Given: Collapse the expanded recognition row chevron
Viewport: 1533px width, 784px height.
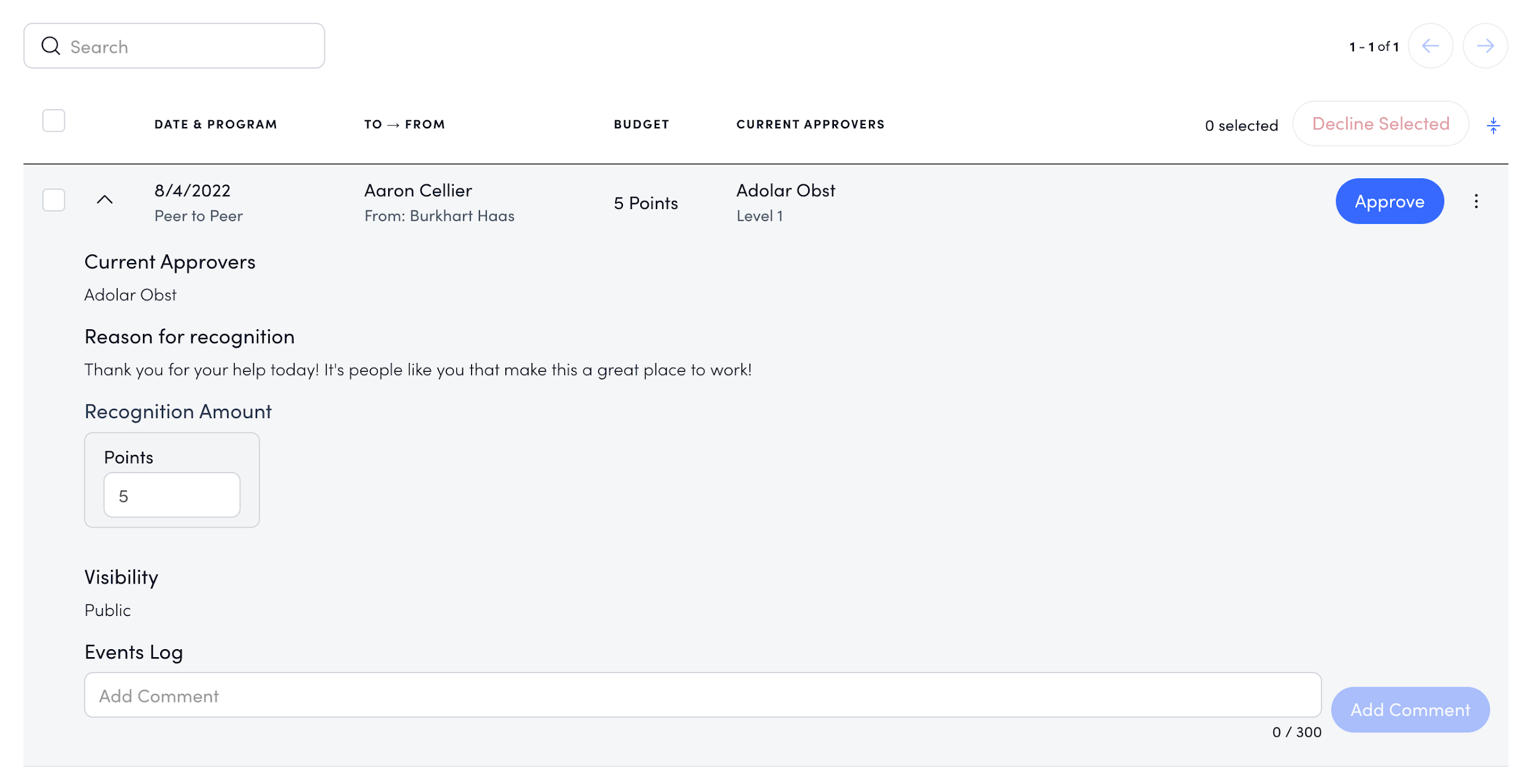Looking at the screenshot, I should coord(104,201).
